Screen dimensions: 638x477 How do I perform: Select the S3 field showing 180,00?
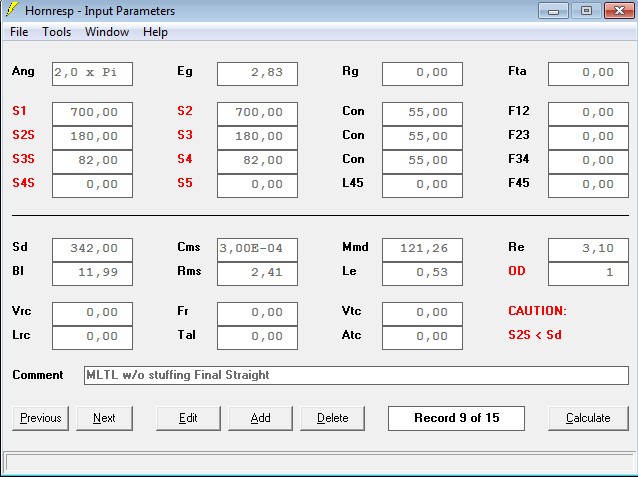tap(257, 138)
